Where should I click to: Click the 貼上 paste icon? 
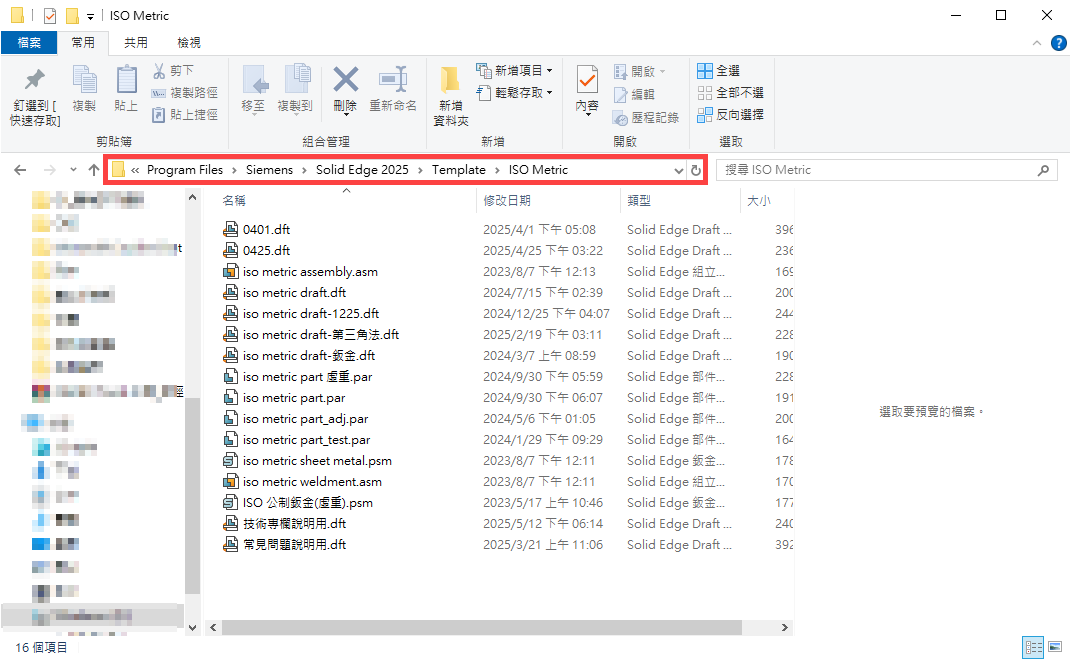(x=126, y=80)
